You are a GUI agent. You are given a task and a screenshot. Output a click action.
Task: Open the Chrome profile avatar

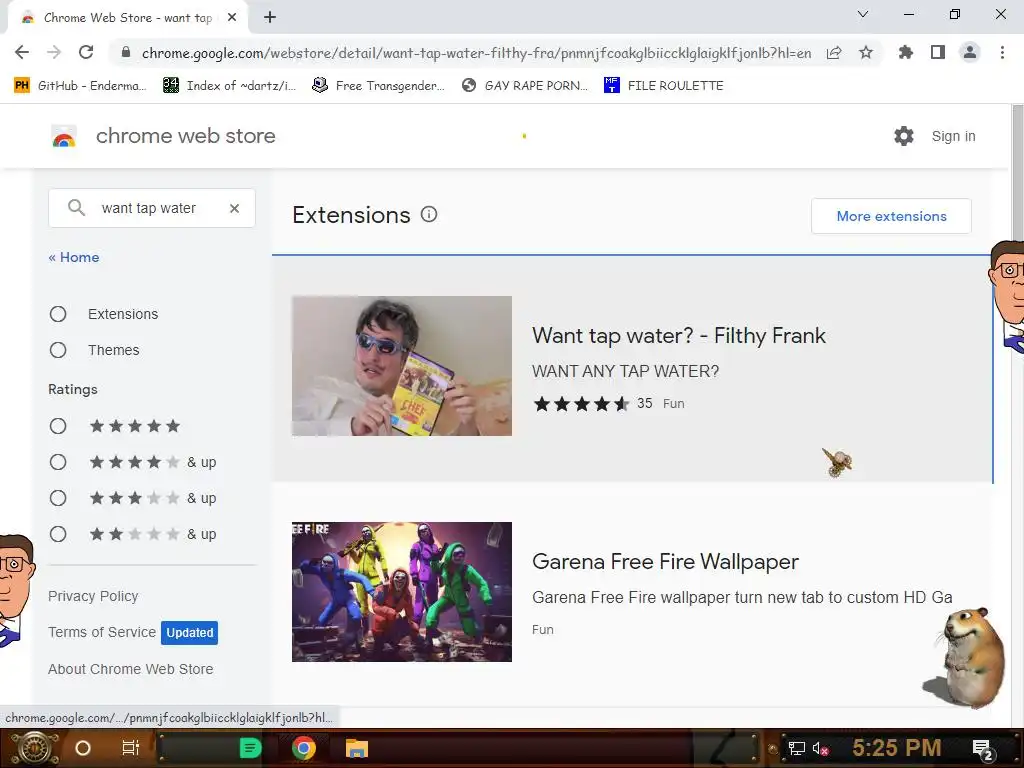(970, 52)
